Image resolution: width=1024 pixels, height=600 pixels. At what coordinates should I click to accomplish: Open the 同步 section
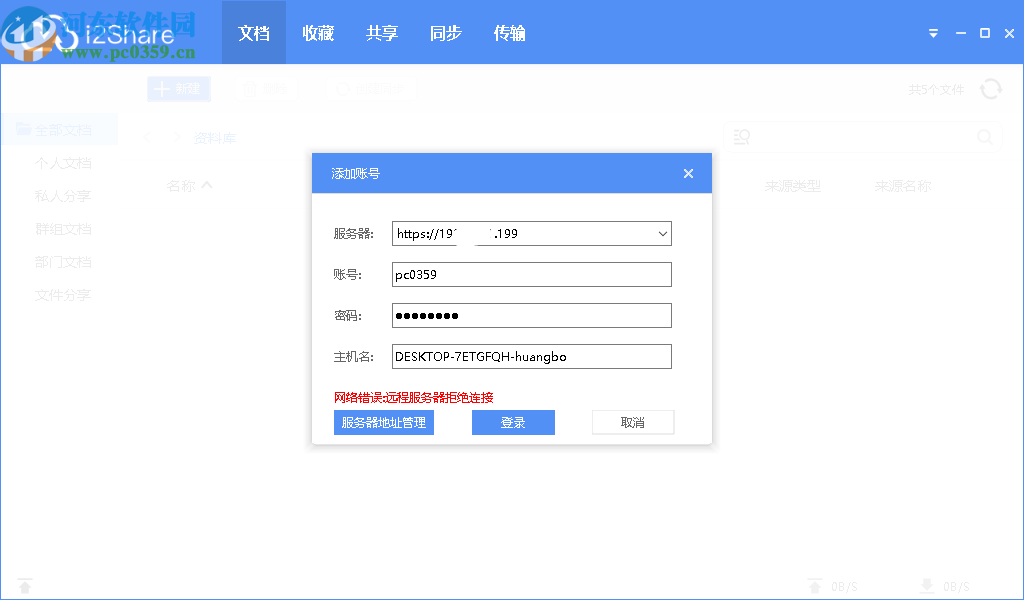445,33
